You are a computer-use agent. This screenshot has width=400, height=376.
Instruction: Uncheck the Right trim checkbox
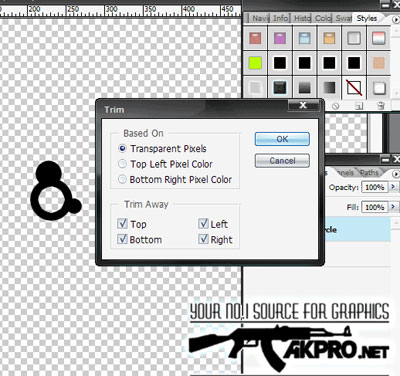coord(203,239)
